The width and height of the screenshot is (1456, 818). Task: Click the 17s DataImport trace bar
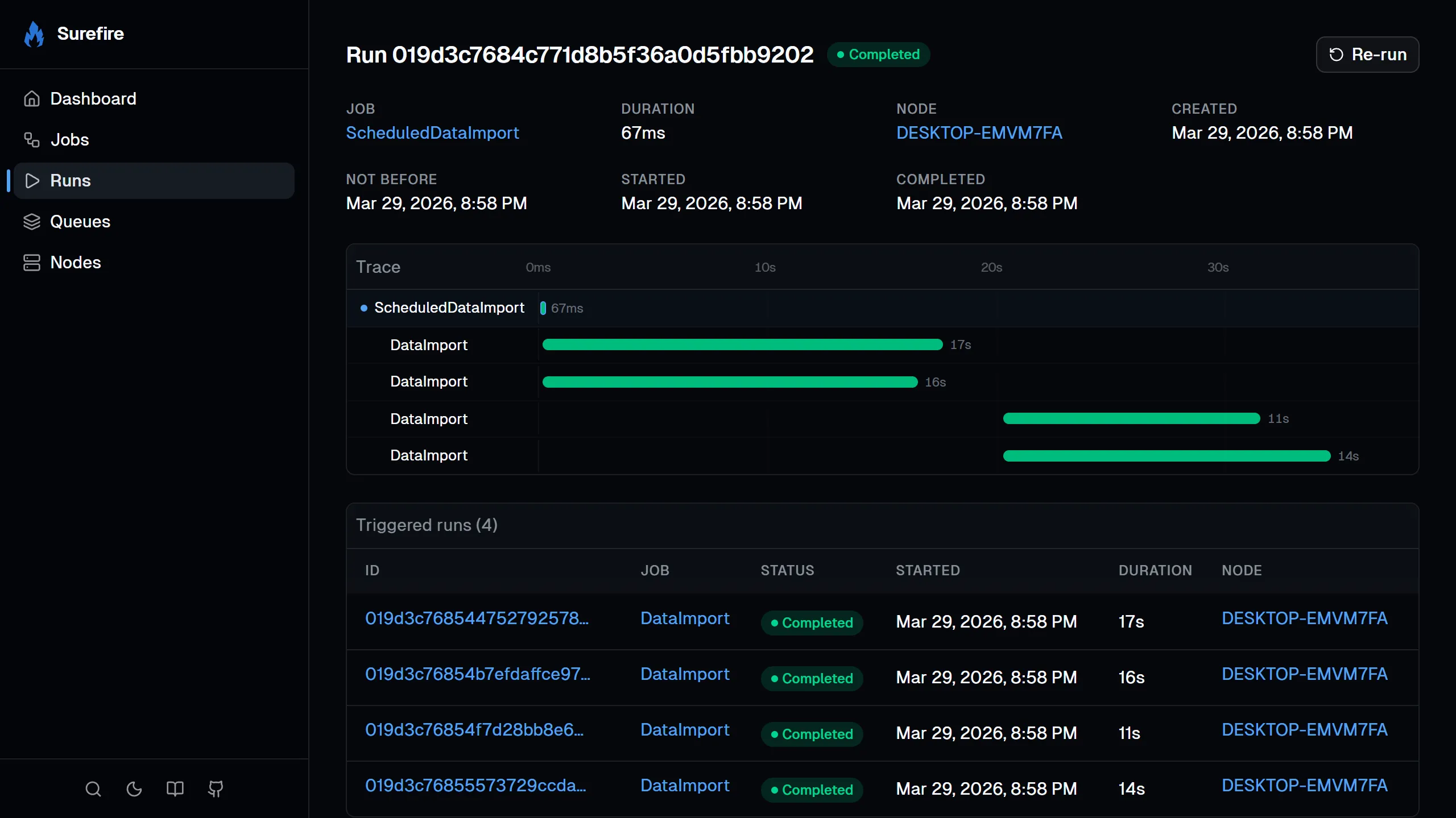point(742,344)
